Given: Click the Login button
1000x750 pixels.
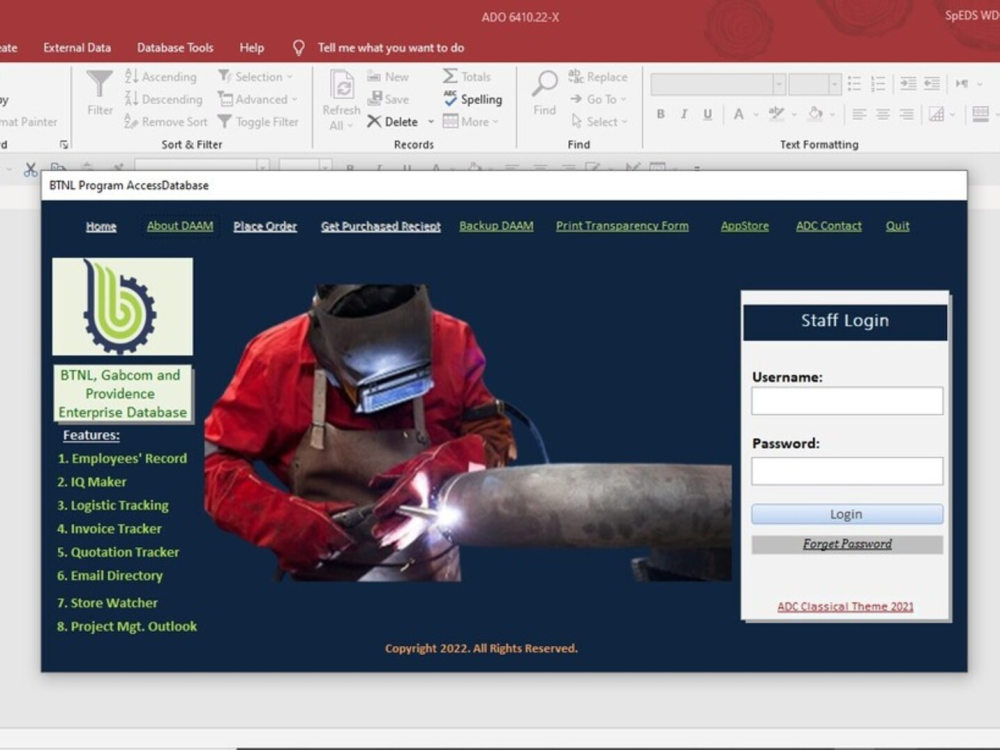Looking at the screenshot, I should coord(847,514).
